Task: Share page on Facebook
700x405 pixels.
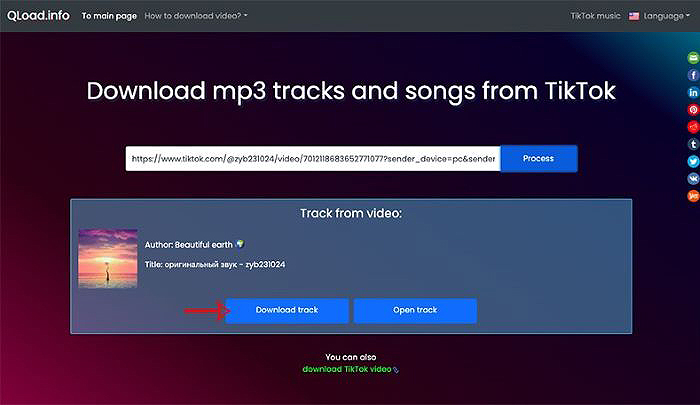Action: point(693,75)
